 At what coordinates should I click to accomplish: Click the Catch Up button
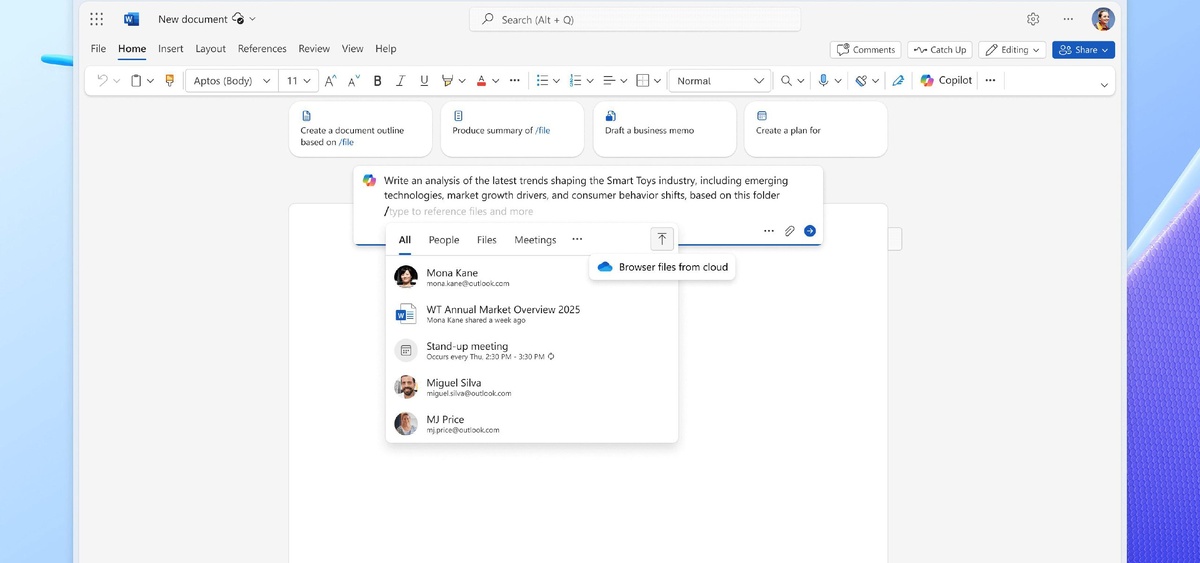tap(940, 50)
